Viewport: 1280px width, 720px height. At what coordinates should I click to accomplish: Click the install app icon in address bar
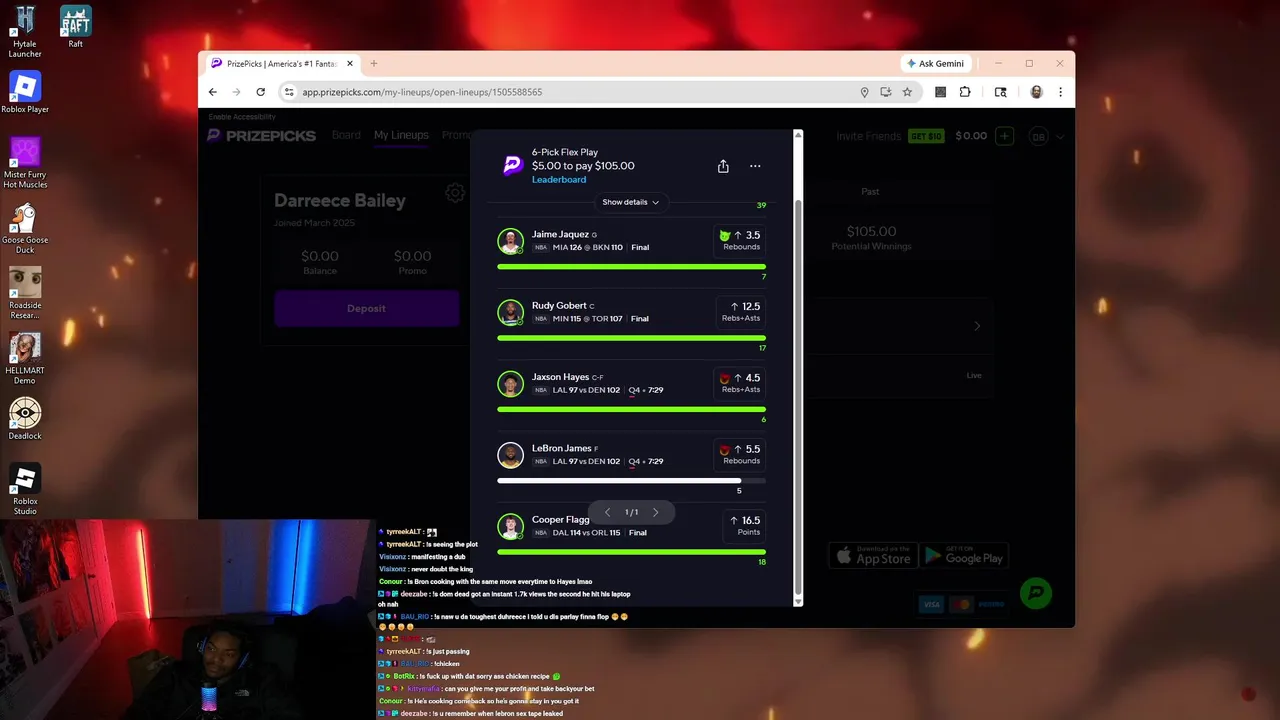point(886,92)
